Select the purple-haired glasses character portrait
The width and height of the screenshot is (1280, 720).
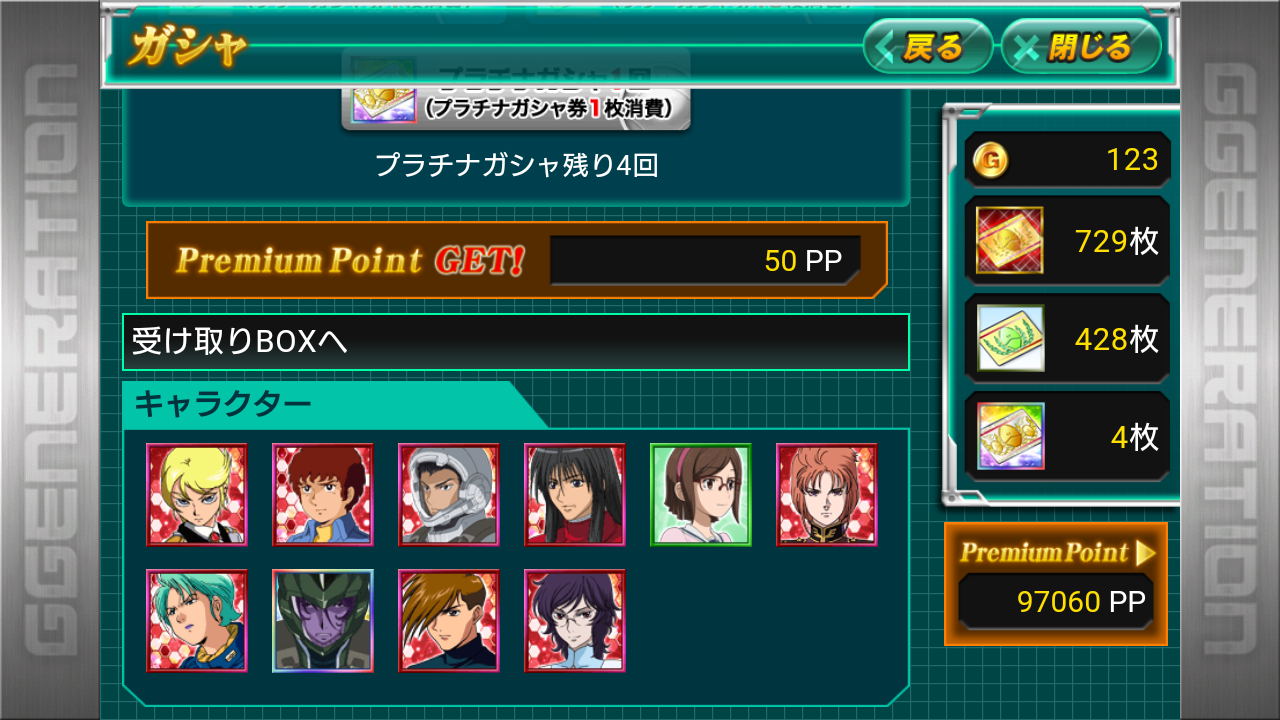pyautogui.click(x=574, y=621)
